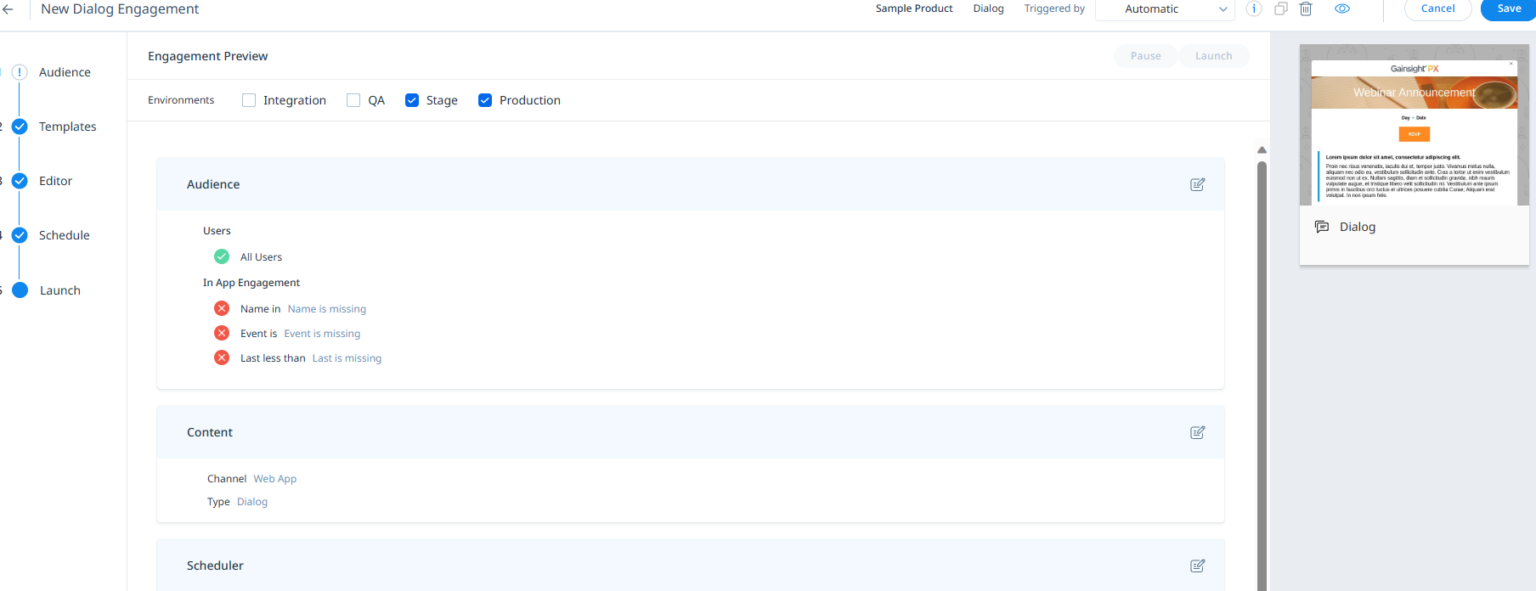Click the duplicate engagement icon
The height and width of the screenshot is (591, 1536).
click(x=1281, y=8)
